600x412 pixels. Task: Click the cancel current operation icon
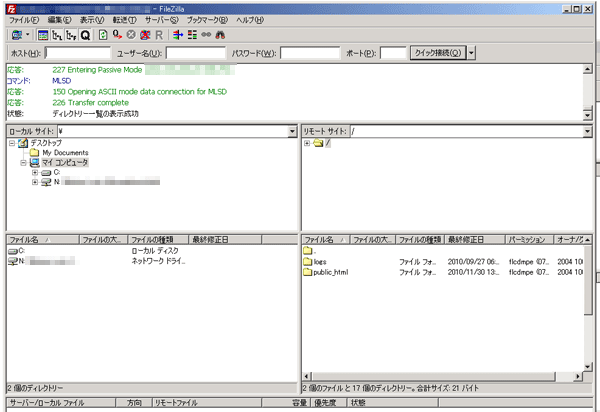131,35
